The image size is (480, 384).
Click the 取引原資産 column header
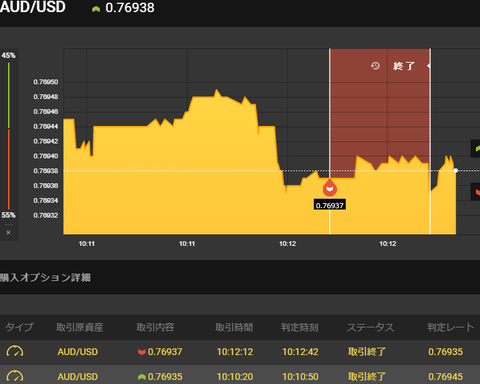coord(79,327)
